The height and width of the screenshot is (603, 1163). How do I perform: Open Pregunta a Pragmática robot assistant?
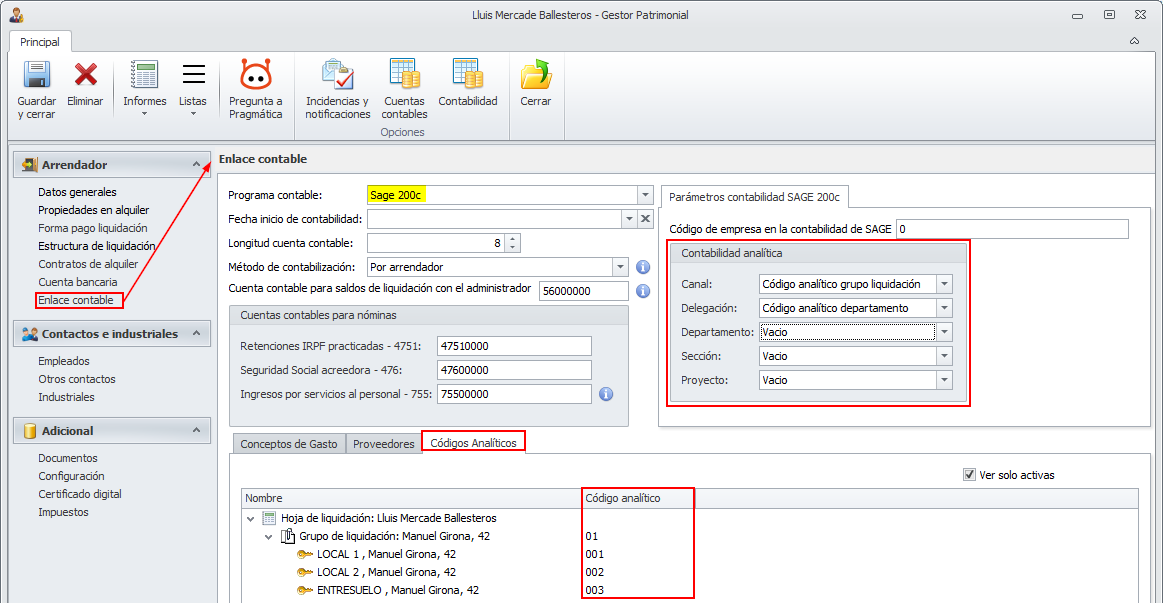[x=255, y=76]
